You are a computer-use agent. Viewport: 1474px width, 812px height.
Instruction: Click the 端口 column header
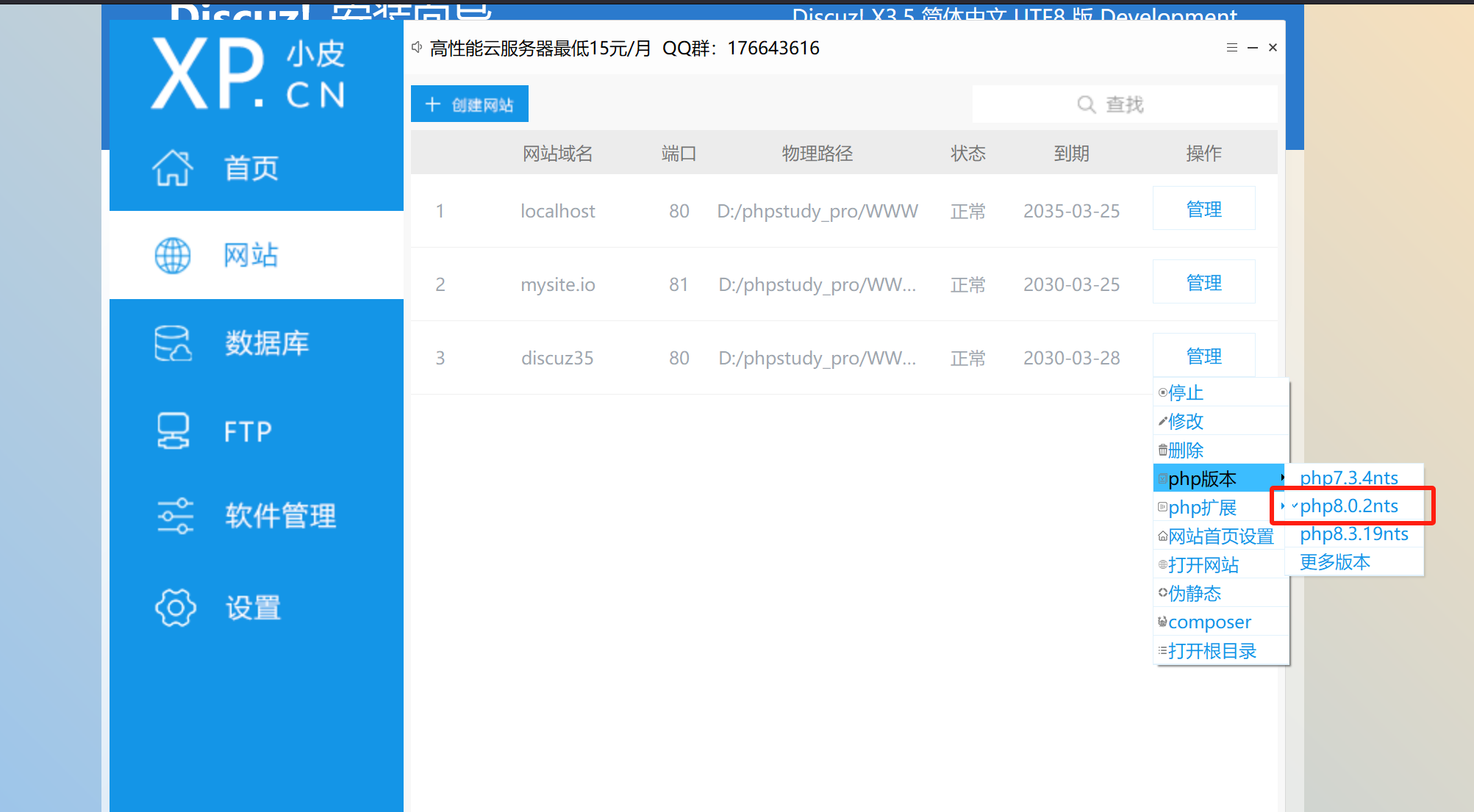(x=679, y=154)
